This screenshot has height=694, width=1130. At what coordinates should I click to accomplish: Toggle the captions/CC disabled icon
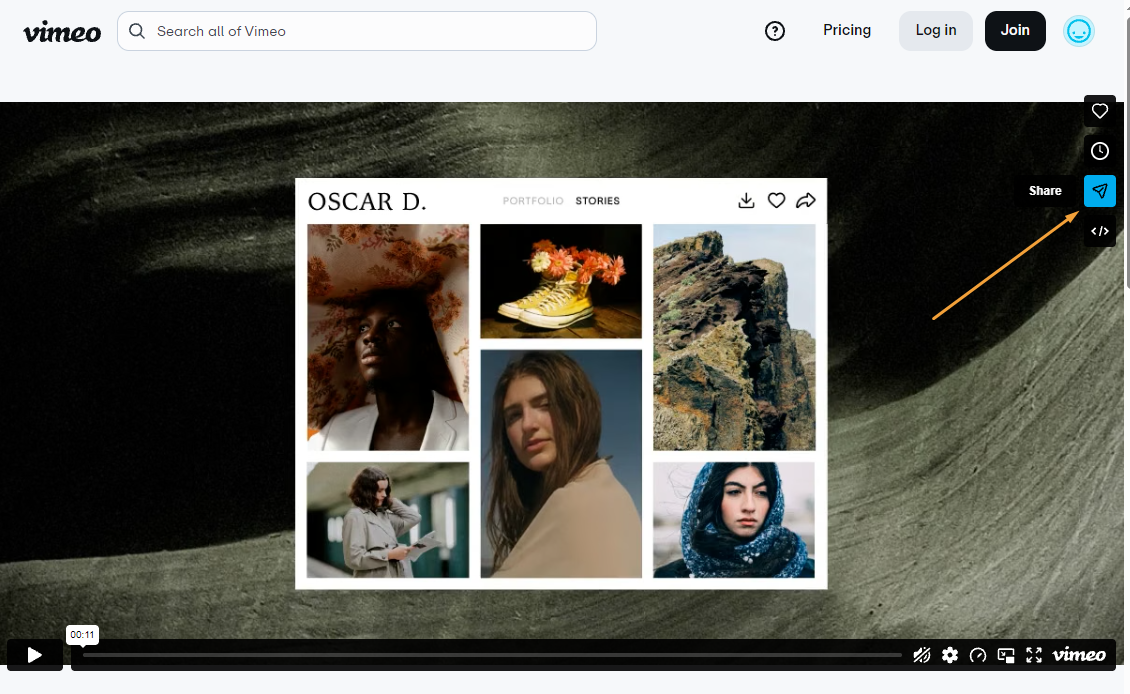point(922,654)
